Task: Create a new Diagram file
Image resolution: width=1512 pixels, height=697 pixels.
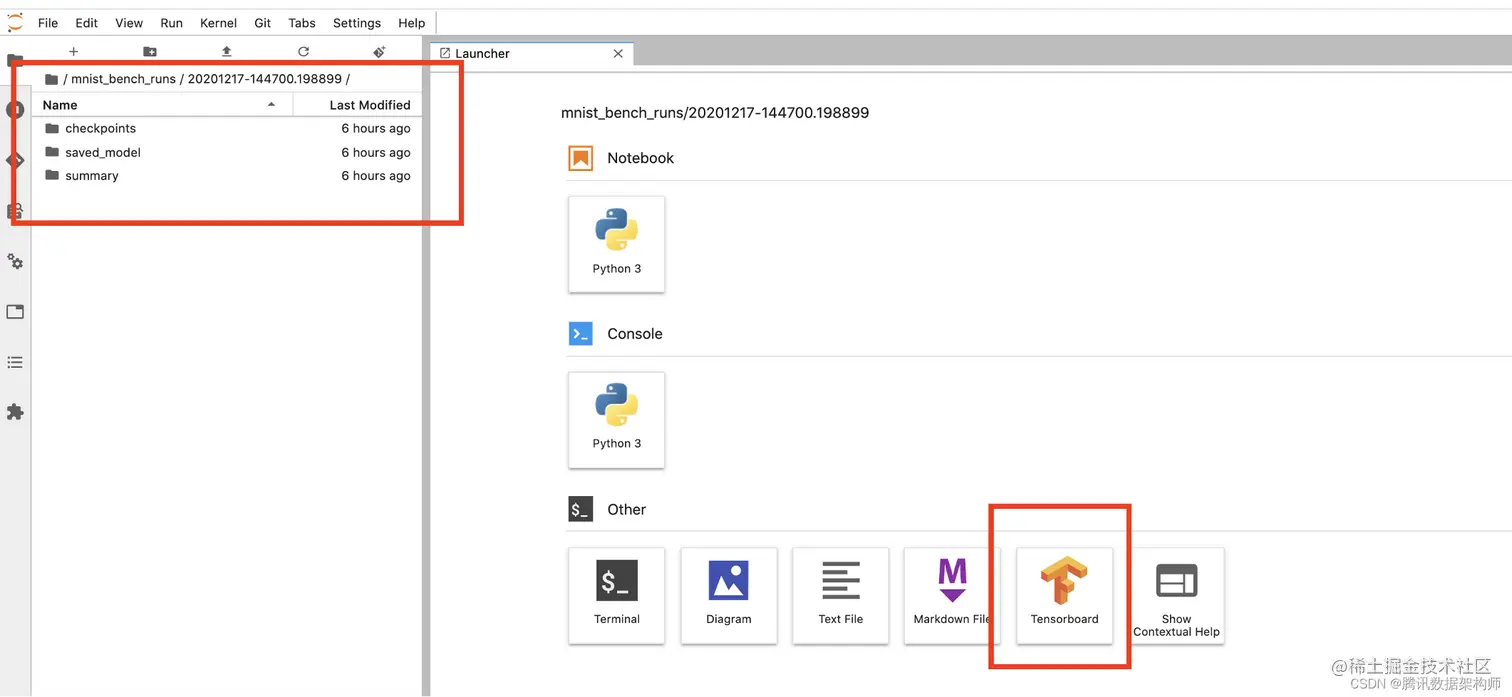Action: 728,595
